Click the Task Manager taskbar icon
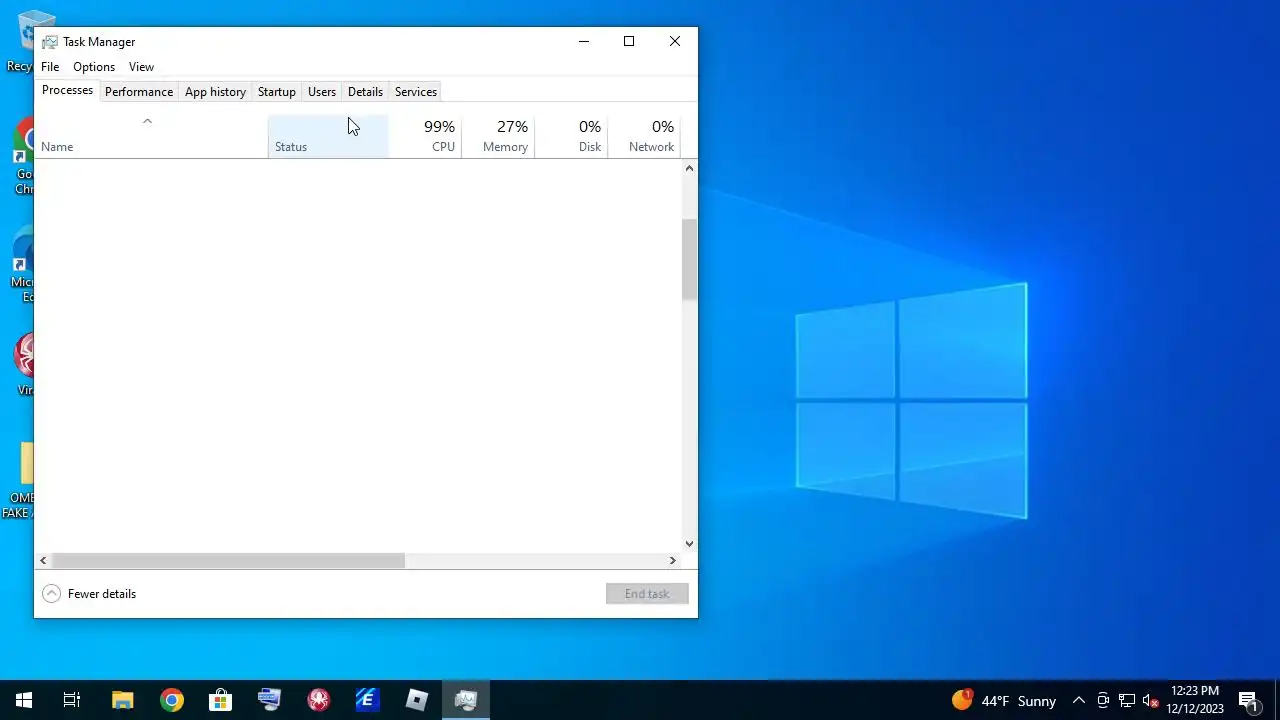 [x=465, y=700]
